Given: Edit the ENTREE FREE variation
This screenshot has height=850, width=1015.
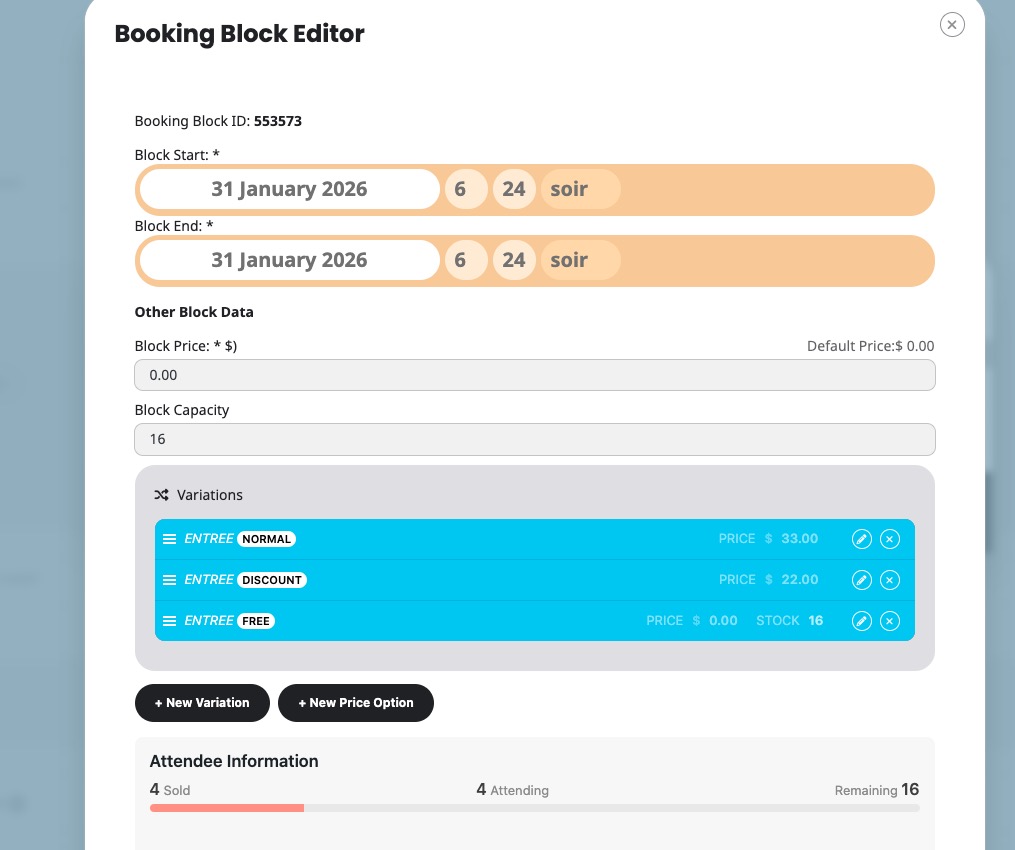Looking at the screenshot, I should [861, 621].
